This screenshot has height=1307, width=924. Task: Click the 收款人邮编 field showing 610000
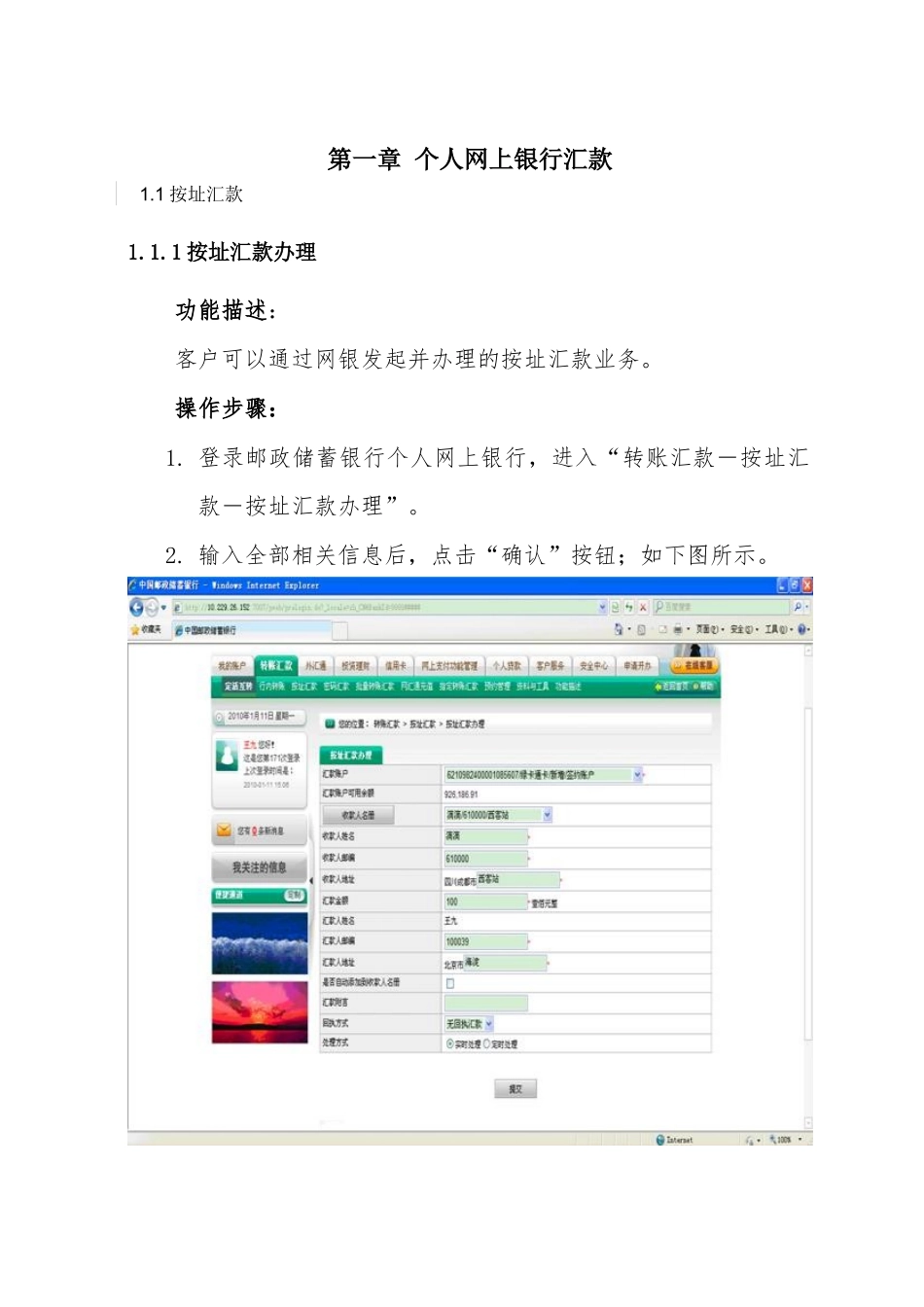coord(485,859)
